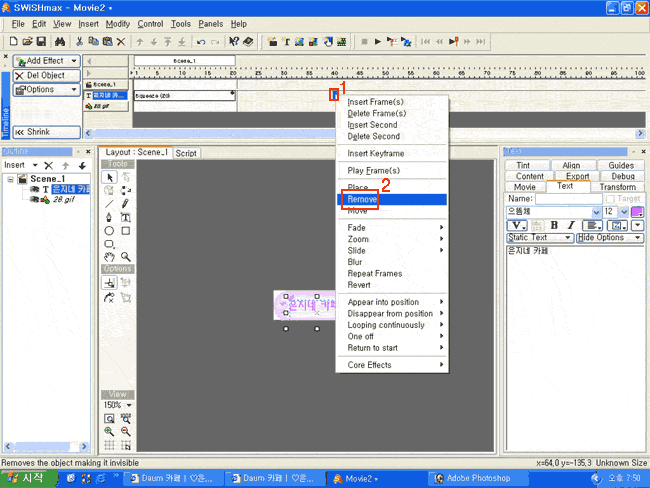This screenshot has height=488, width=650.
Task: Toggle visibility eye of 28.gif object
Action: (x=35, y=200)
